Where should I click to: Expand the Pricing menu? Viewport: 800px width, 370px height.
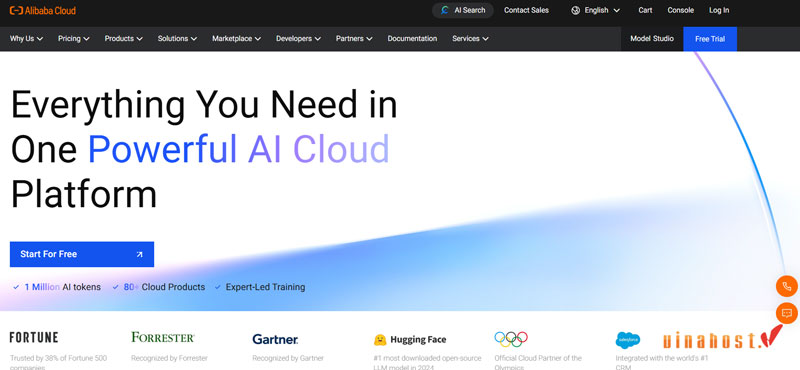tap(73, 39)
